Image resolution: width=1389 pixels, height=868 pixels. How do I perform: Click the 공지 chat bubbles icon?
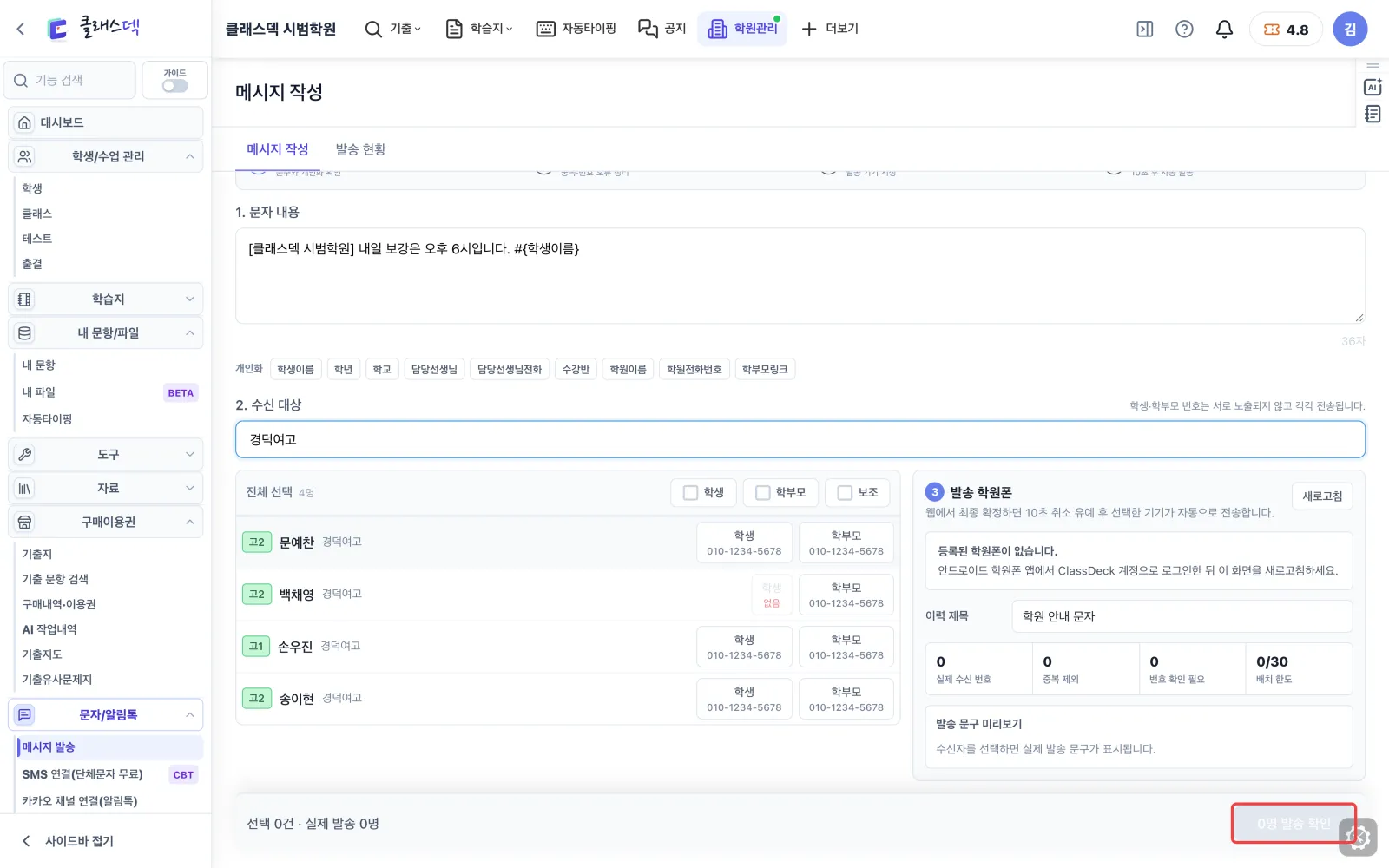point(648,29)
